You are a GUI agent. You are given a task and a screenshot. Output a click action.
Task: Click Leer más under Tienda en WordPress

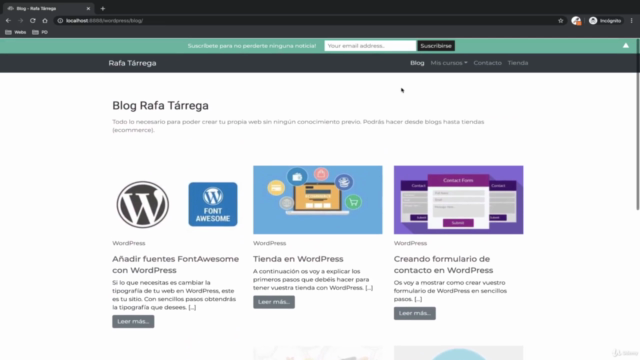[x=274, y=302]
